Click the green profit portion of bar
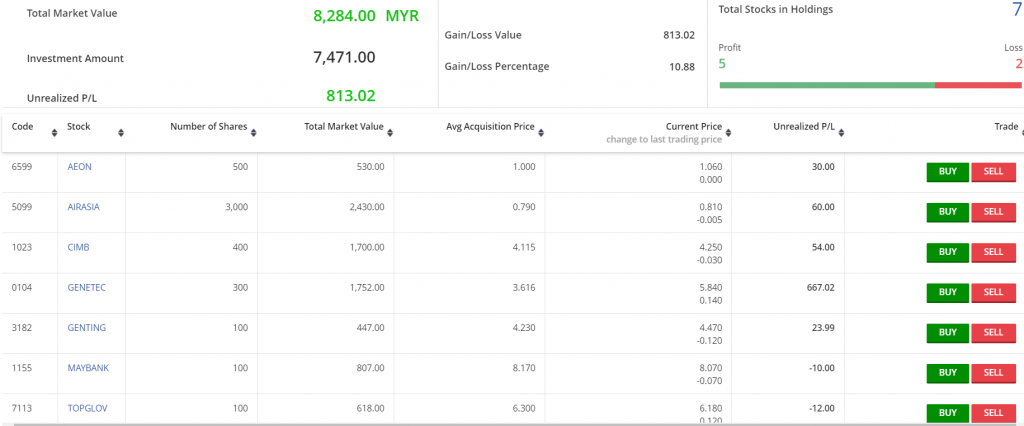 pyautogui.click(x=827, y=85)
